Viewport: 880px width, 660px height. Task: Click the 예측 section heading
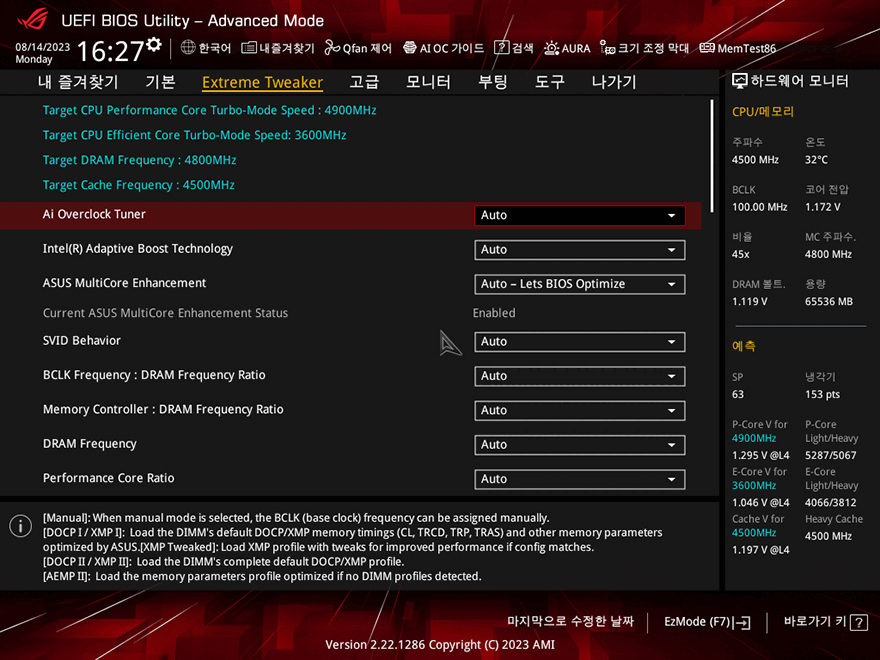744,346
